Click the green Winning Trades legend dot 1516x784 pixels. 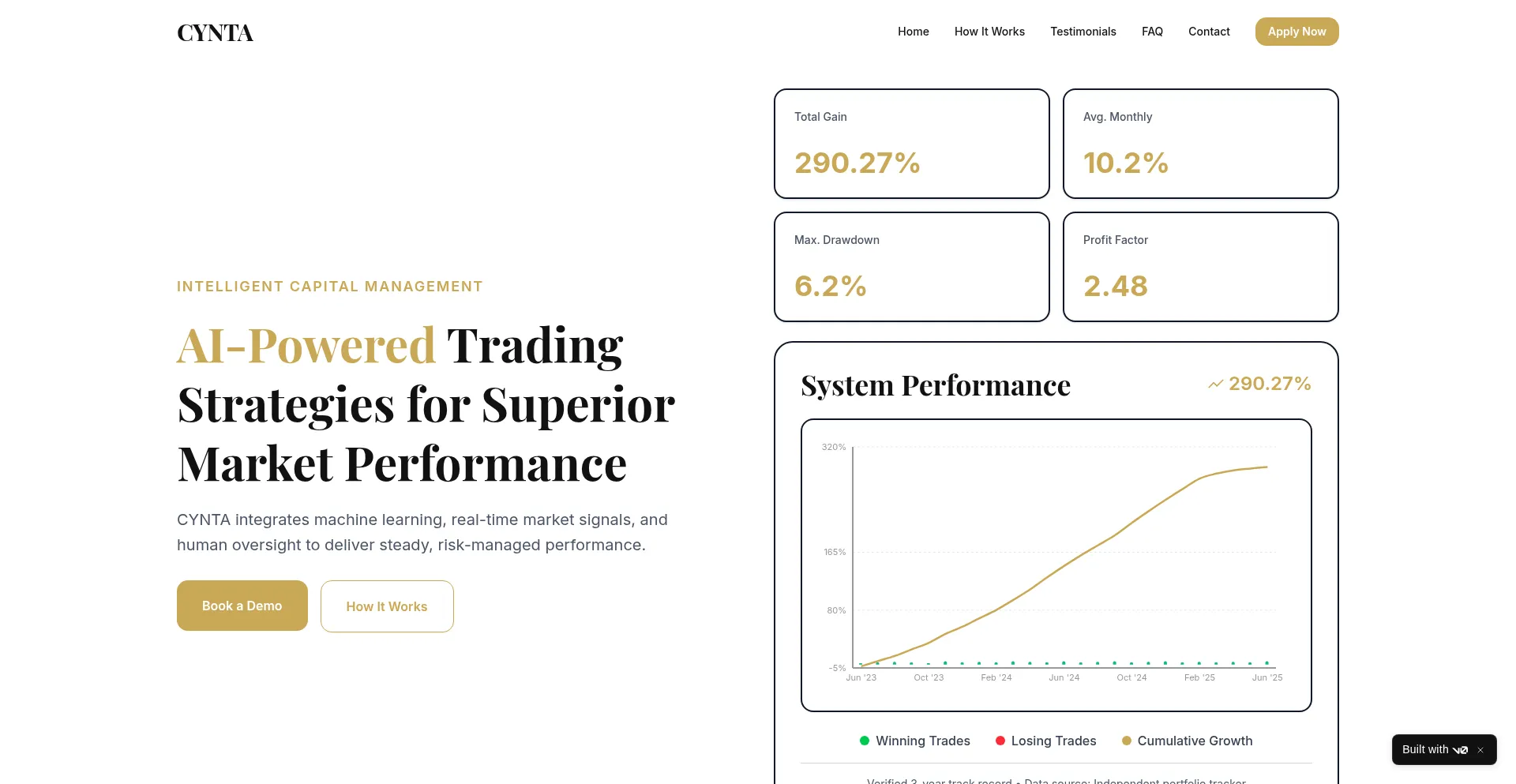coord(865,741)
